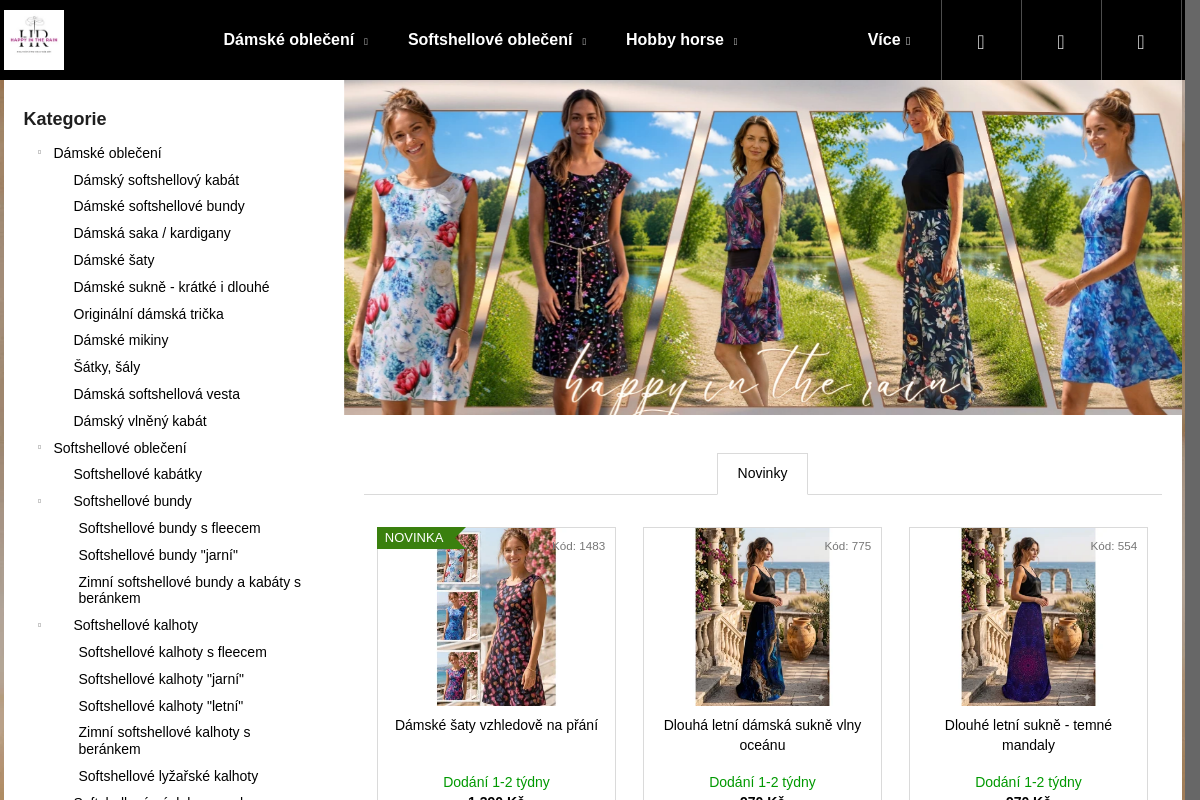Expand the Dámské oblečení top menu arrow
Image resolution: width=1200 pixels, height=800 pixels.
pos(366,41)
